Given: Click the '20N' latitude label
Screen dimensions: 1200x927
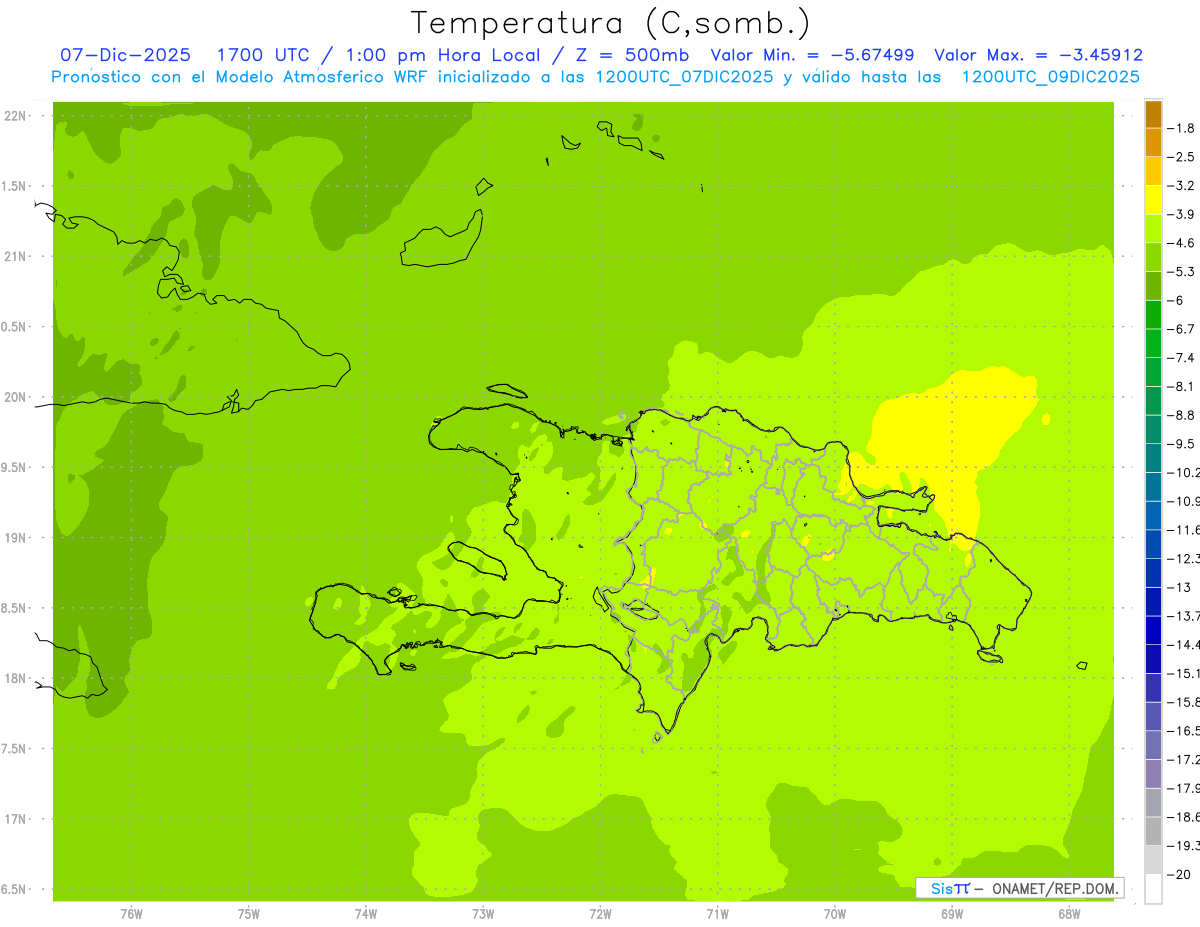Looking at the screenshot, I should tap(16, 397).
